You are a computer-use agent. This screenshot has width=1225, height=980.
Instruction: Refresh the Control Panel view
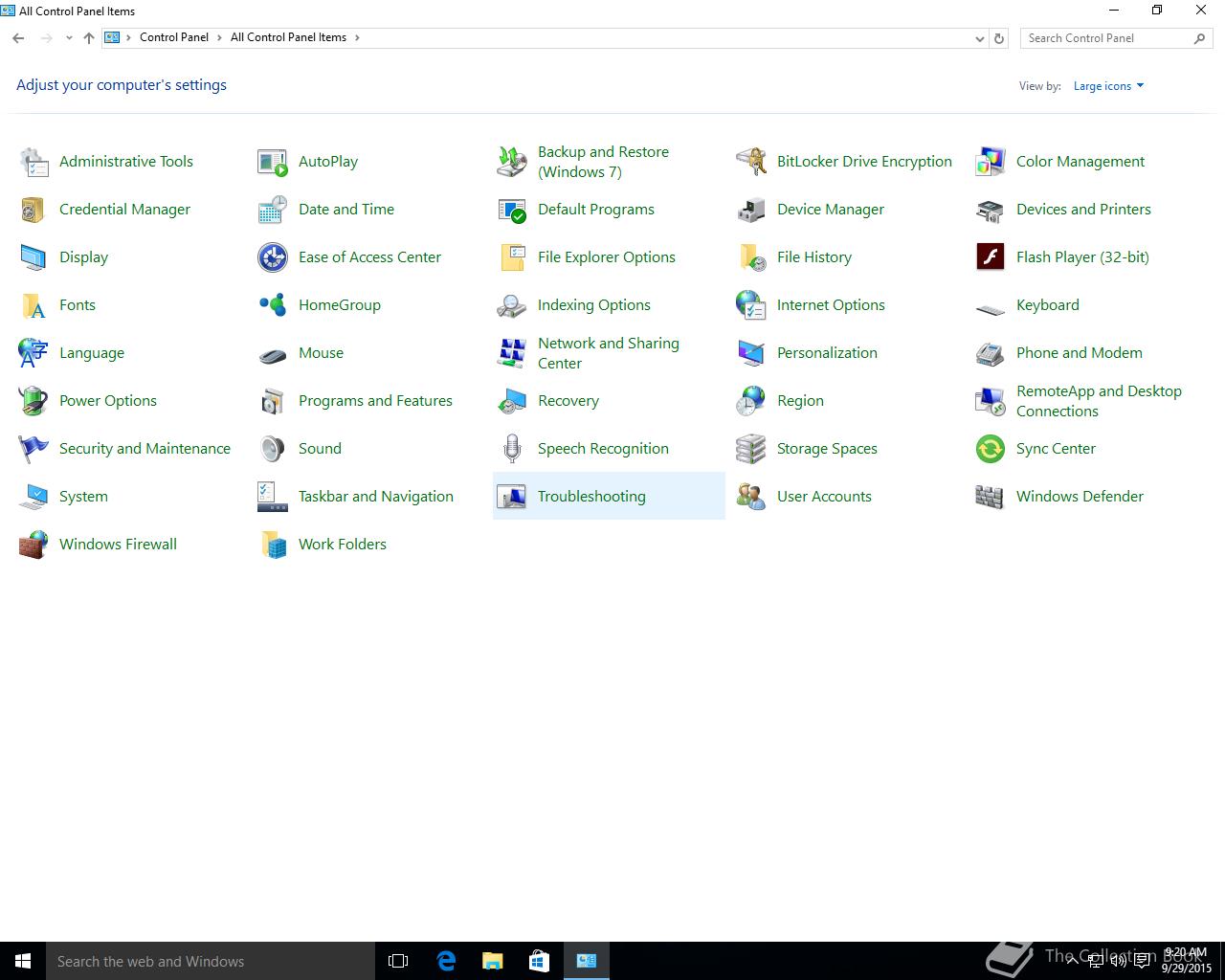(x=999, y=38)
